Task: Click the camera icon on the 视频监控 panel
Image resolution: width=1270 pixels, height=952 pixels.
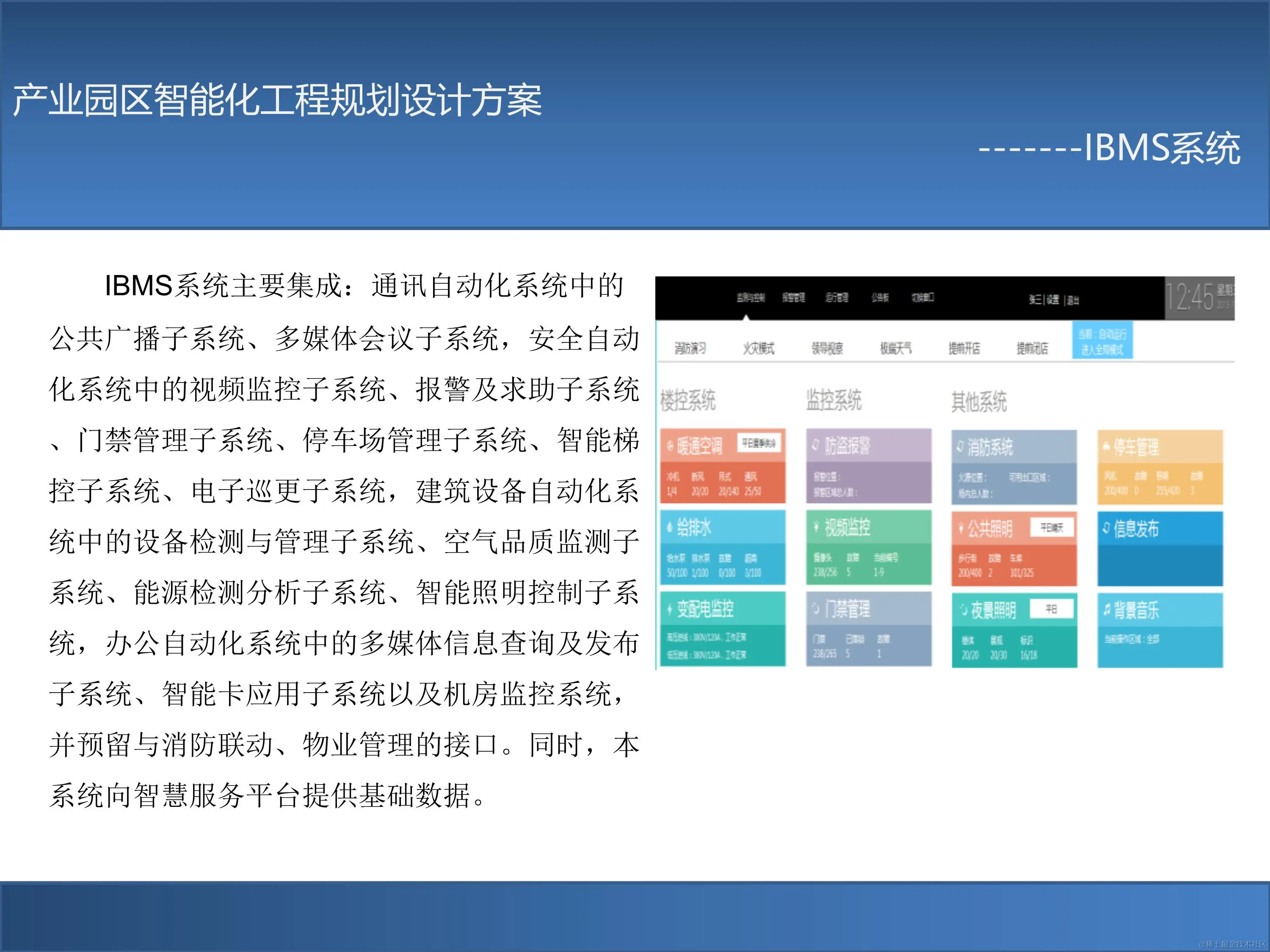Action: 816,526
